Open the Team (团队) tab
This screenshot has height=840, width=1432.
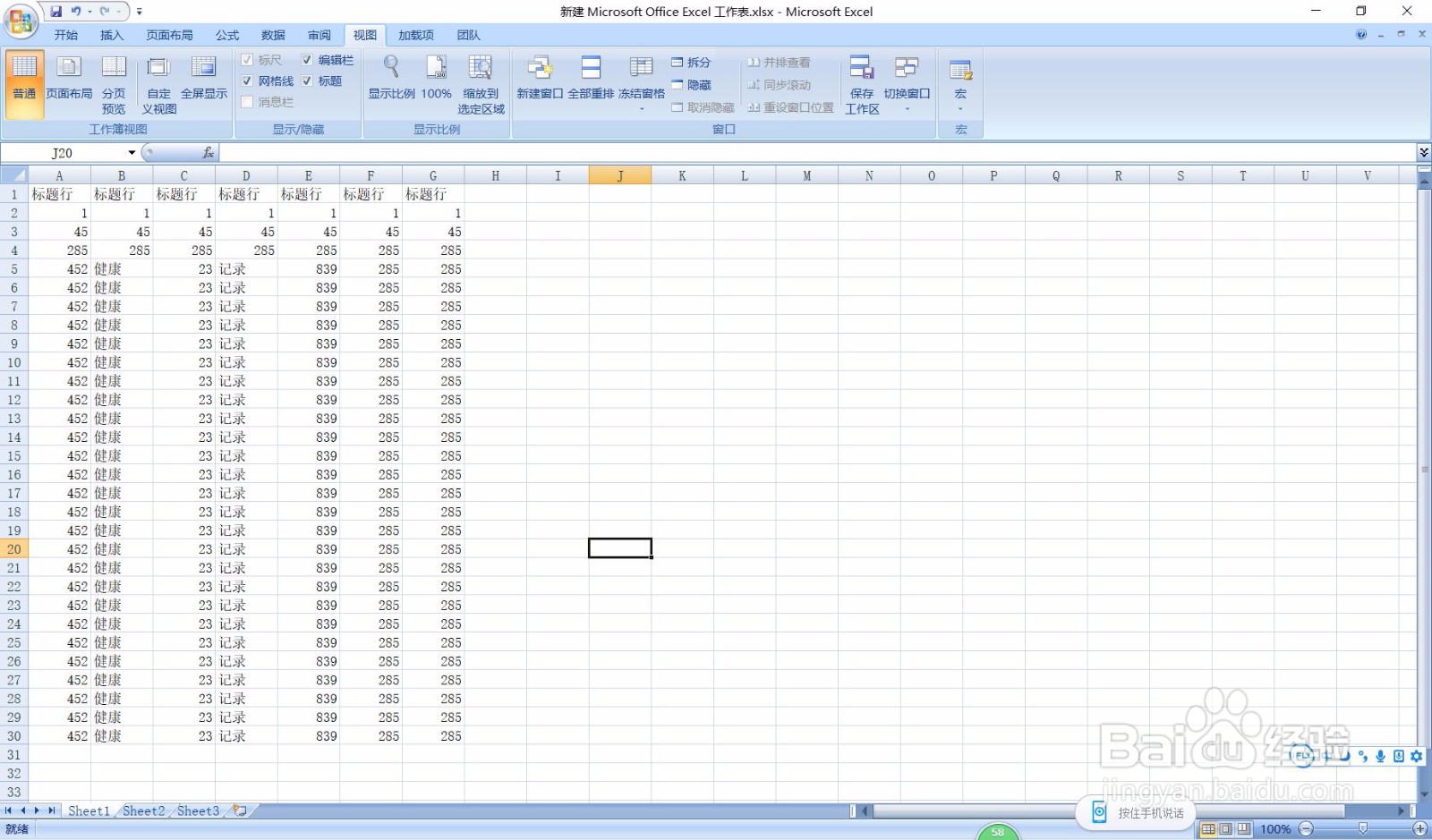(x=469, y=35)
